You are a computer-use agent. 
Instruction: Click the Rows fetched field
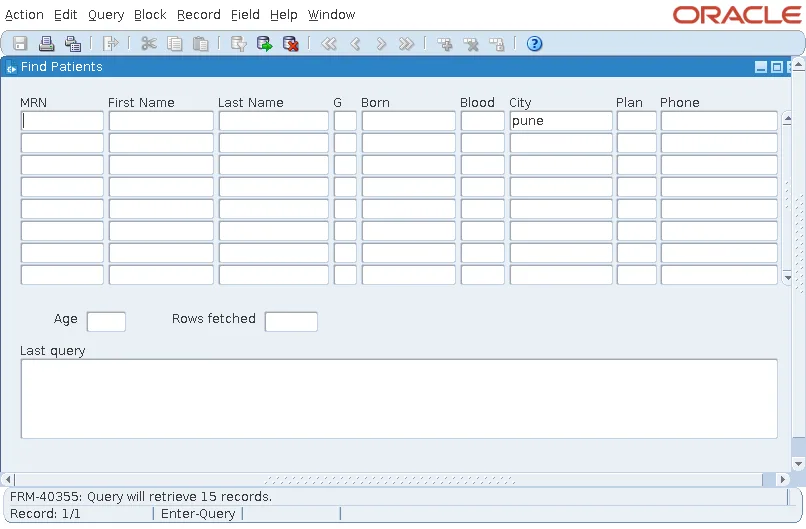[291, 322]
